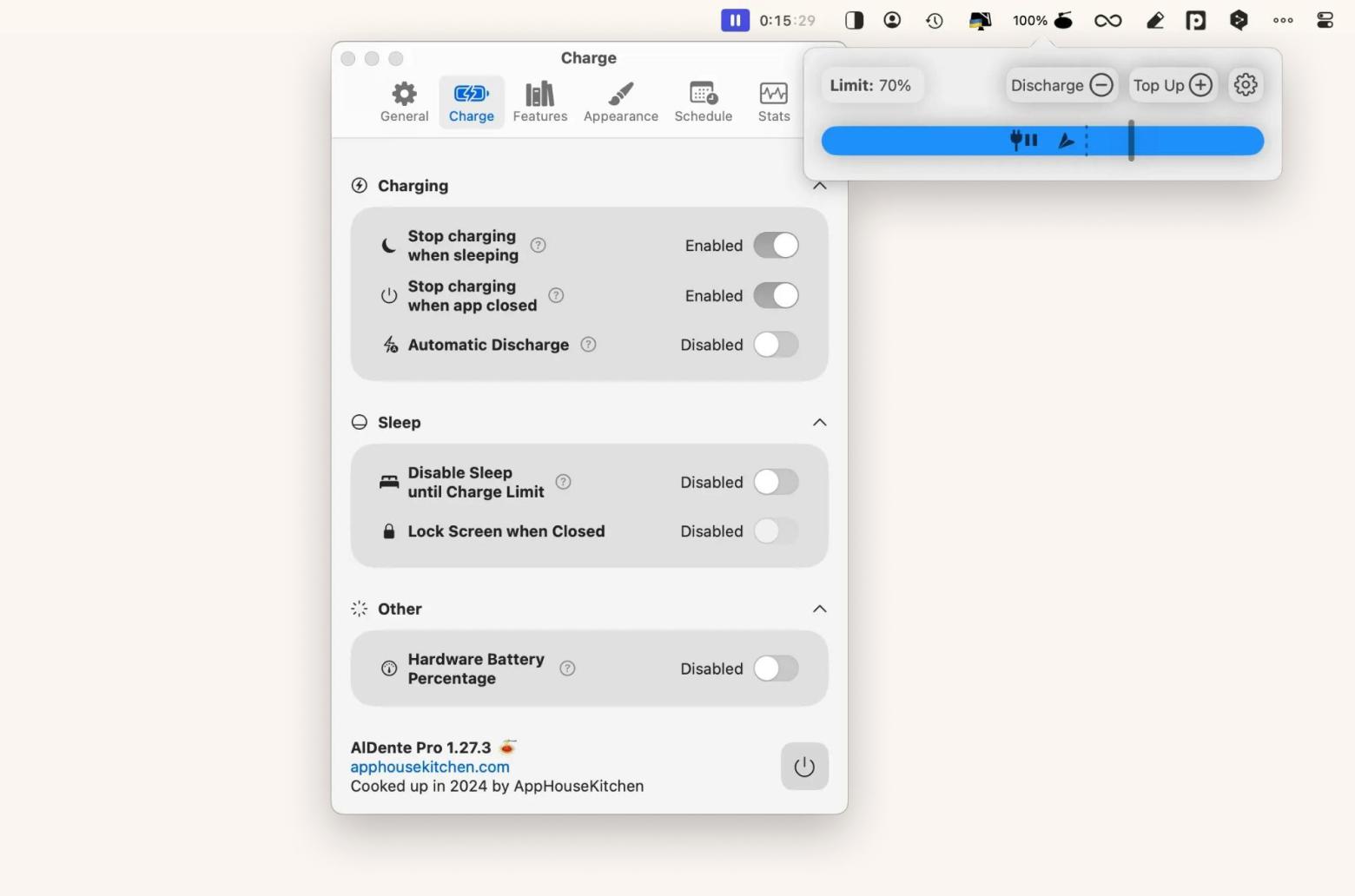1355x896 pixels.
Task: Toggle Stop charging when sleeping switch
Action: click(x=776, y=246)
